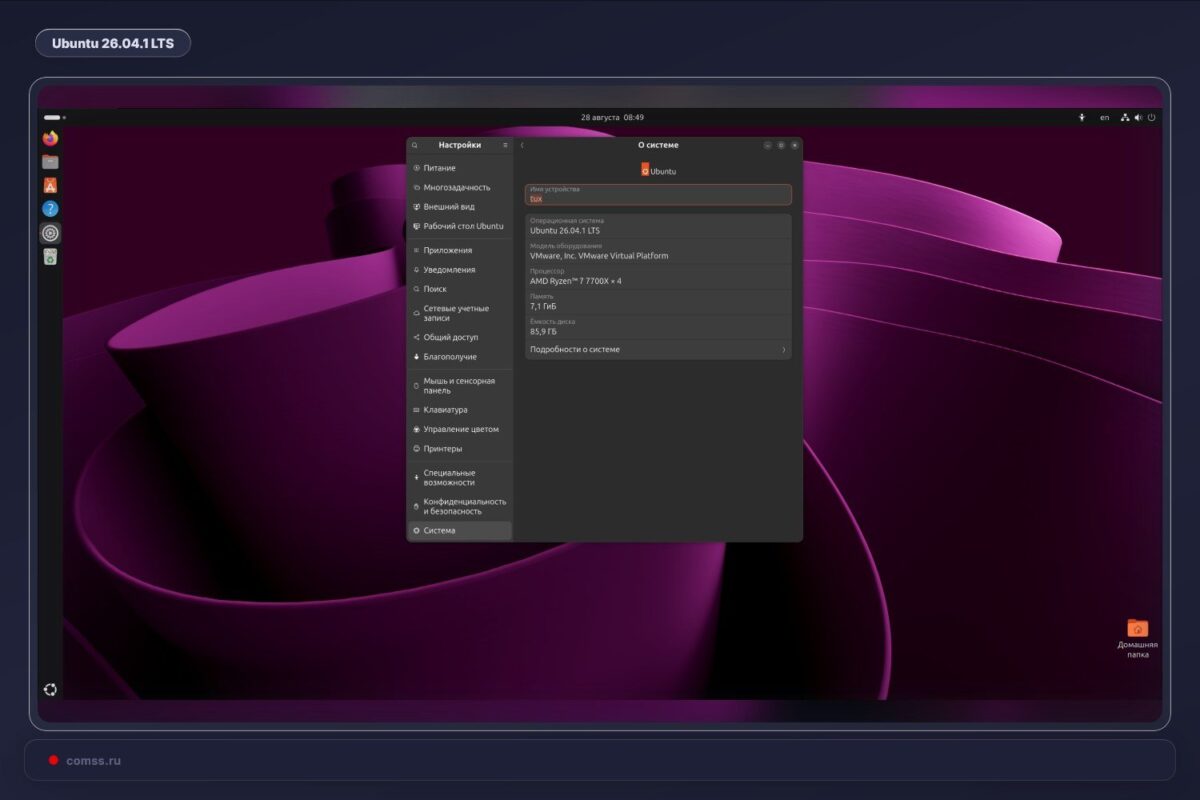The width and height of the screenshot is (1200, 800).
Task: Click the power icon in top bar
Action: tap(1151, 117)
